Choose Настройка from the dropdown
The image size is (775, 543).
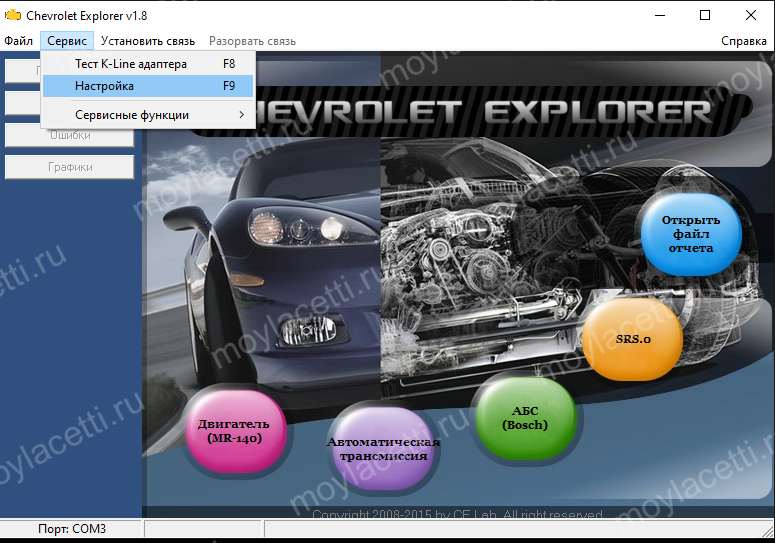pos(148,86)
